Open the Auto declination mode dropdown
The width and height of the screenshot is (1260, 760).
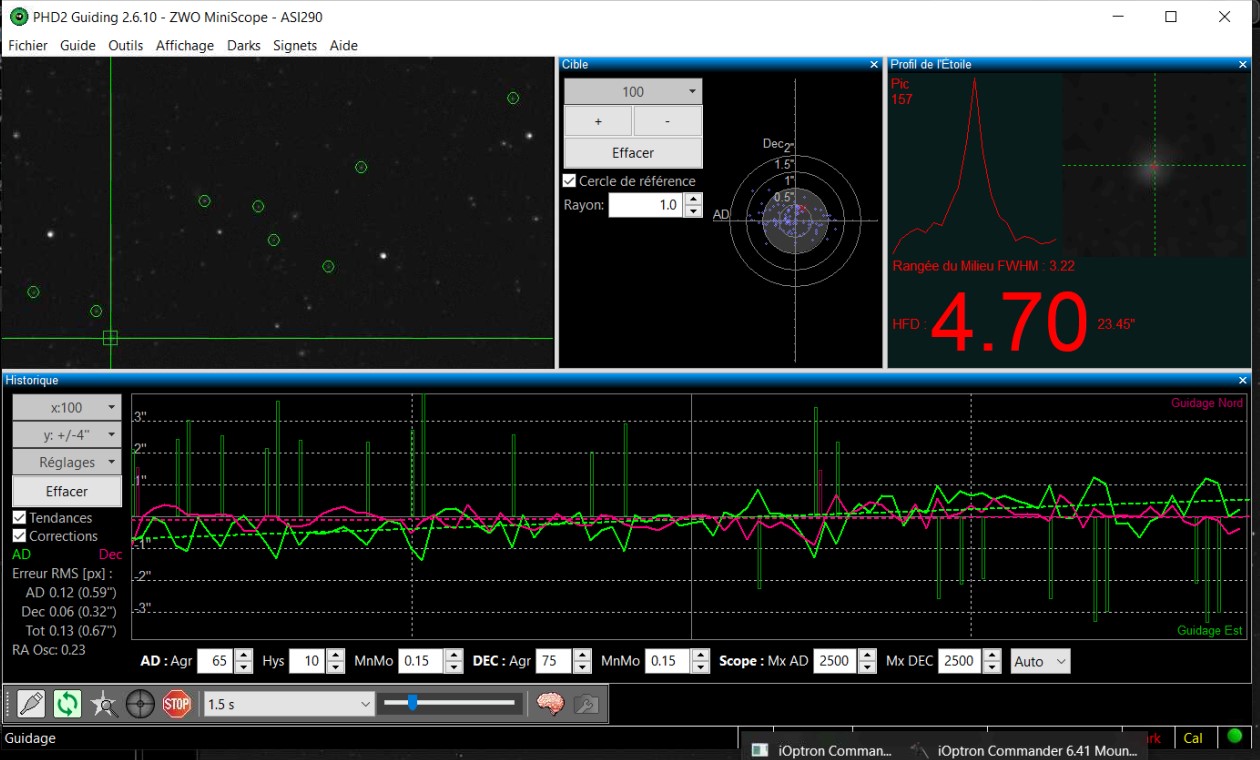(1040, 661)
